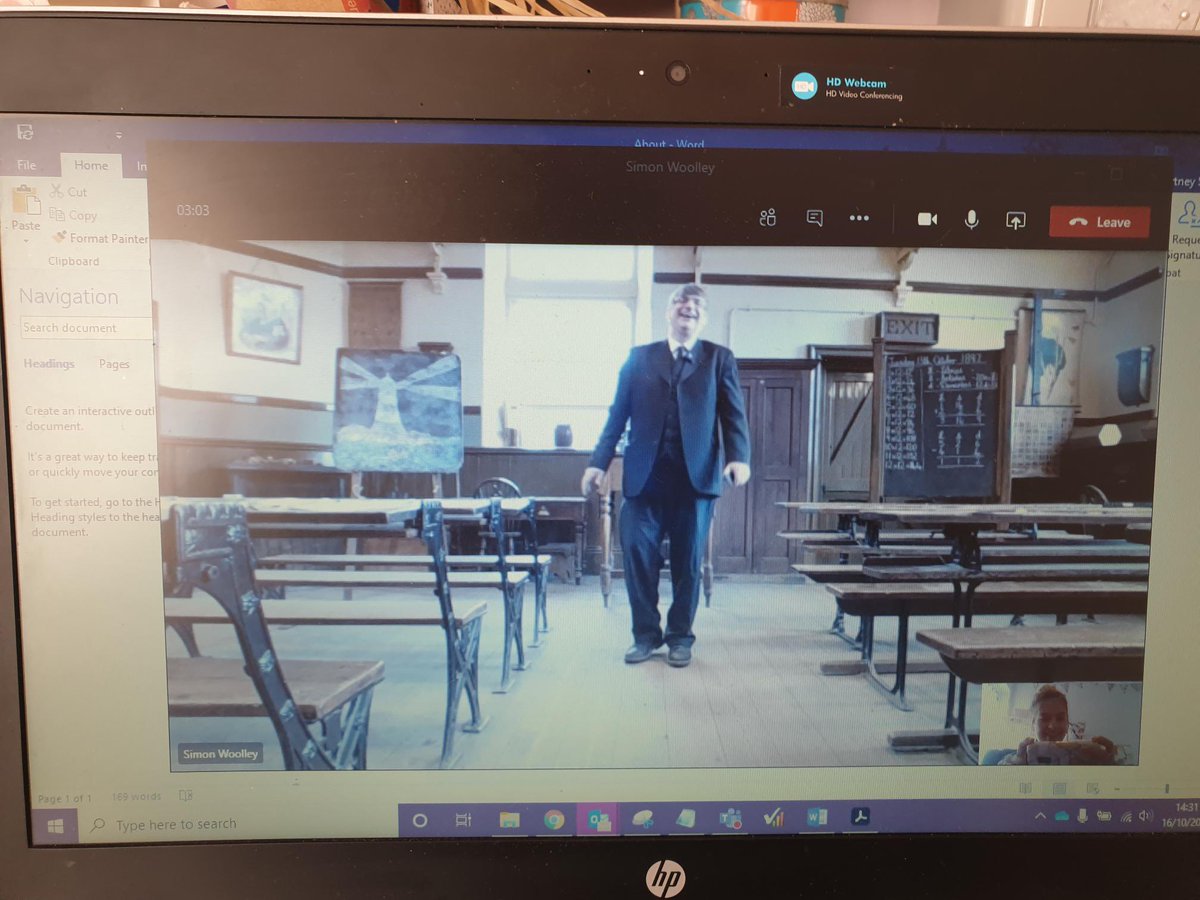Open Adobe Acrobat from the taskbar
The width and height of the screenshot is (1200, 900).
tap(862, 817)
